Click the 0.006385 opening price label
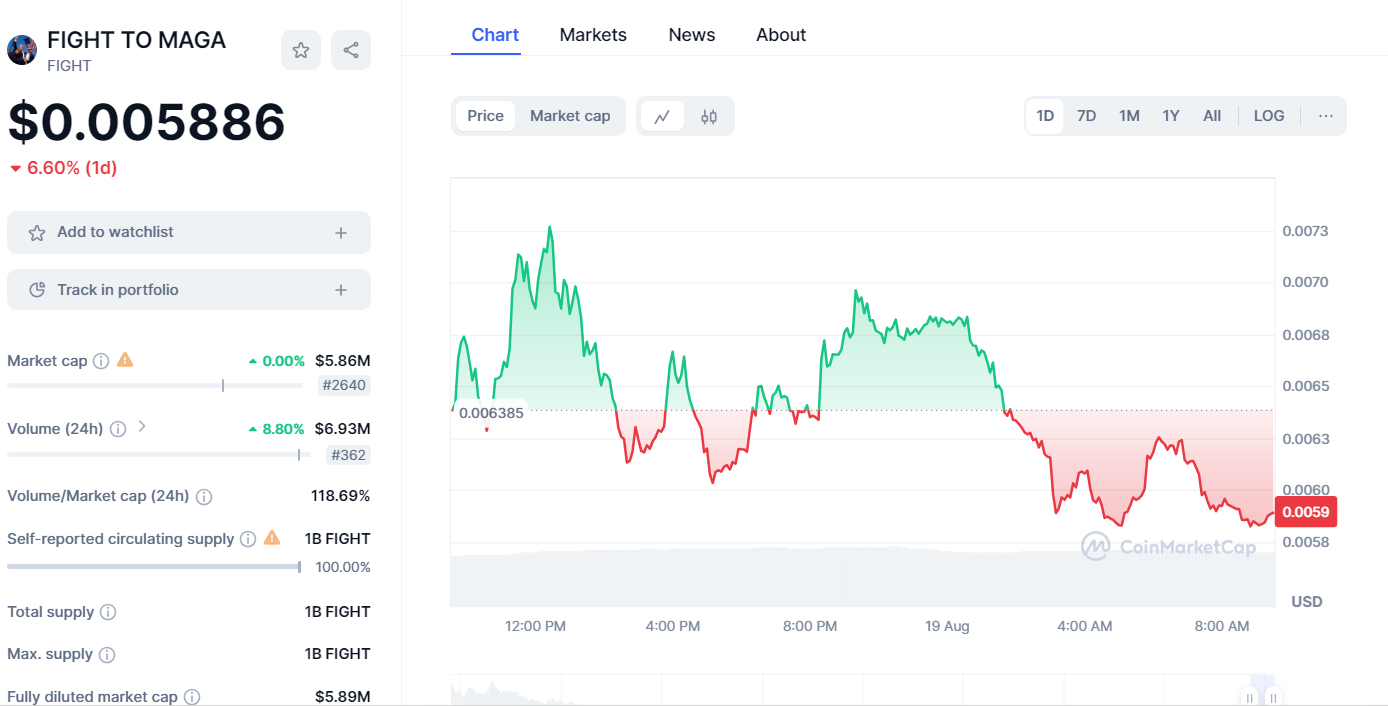 tap(491, 413)
